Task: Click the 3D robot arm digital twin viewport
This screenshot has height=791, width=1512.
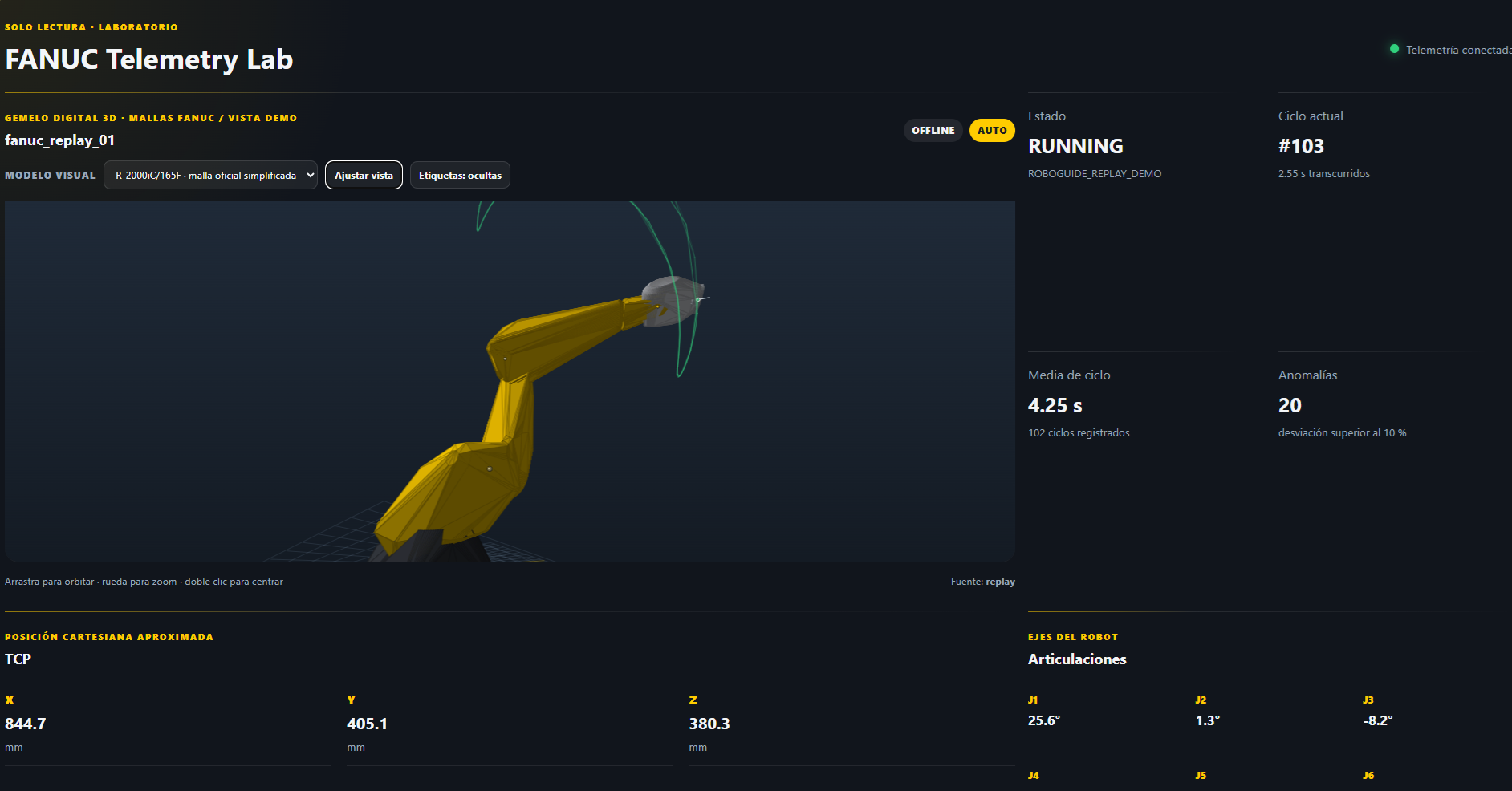Action: [x=510, y=381]
